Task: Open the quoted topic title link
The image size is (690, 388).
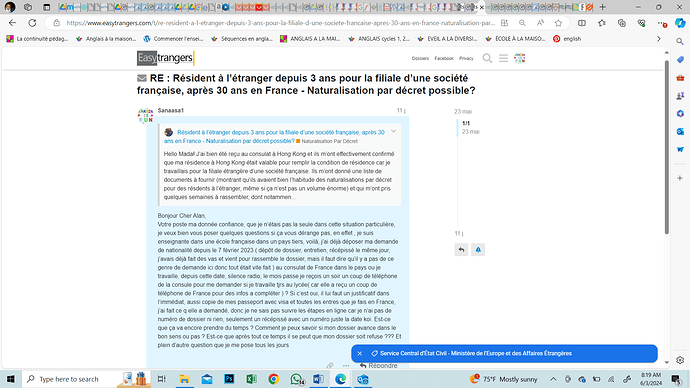Action: [274, 136]
